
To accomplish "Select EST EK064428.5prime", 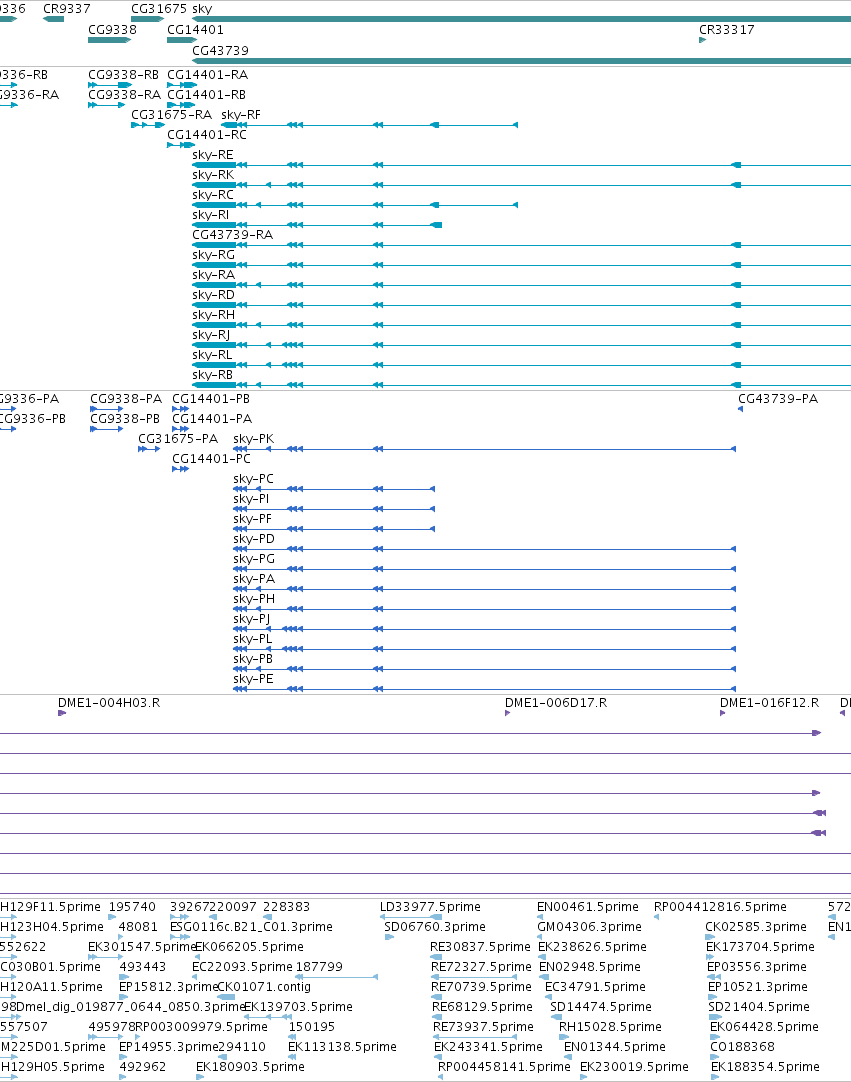I will pyautogui.click(x=765, y=1027).
